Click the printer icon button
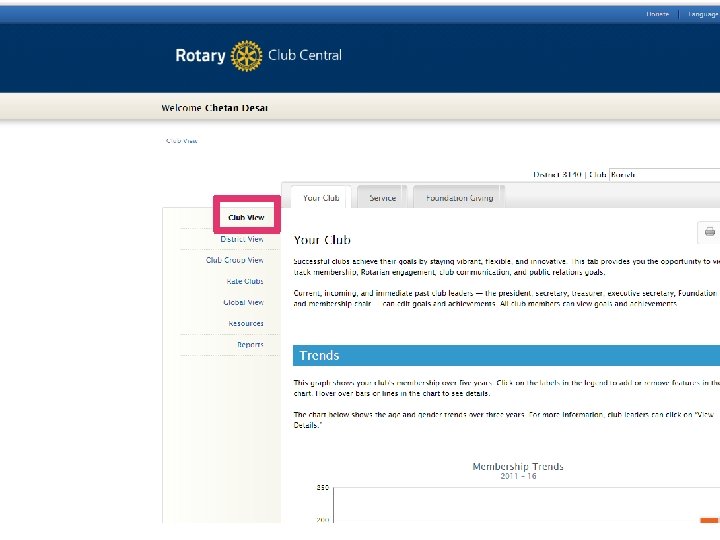The image size is (720, 540). pos(709,232)
